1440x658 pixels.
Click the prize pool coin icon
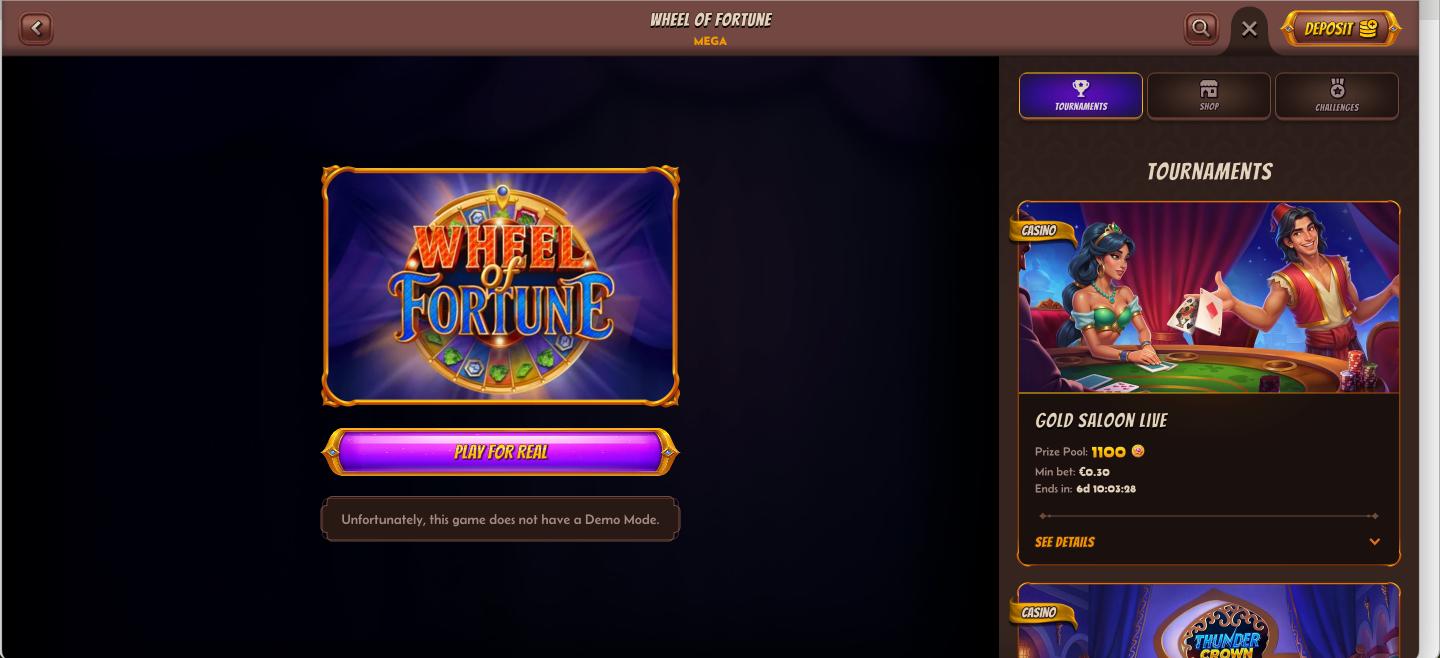pos(1138,451)
